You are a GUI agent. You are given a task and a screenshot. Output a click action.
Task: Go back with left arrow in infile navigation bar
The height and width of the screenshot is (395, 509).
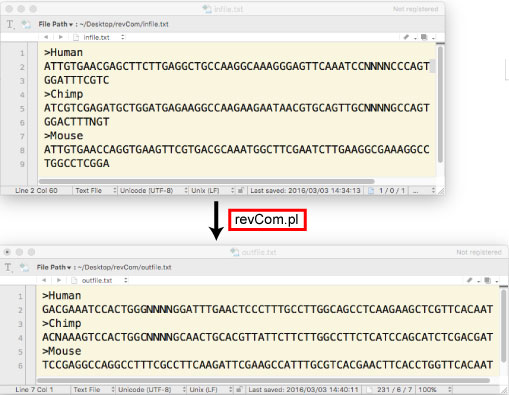coord(46,37)
